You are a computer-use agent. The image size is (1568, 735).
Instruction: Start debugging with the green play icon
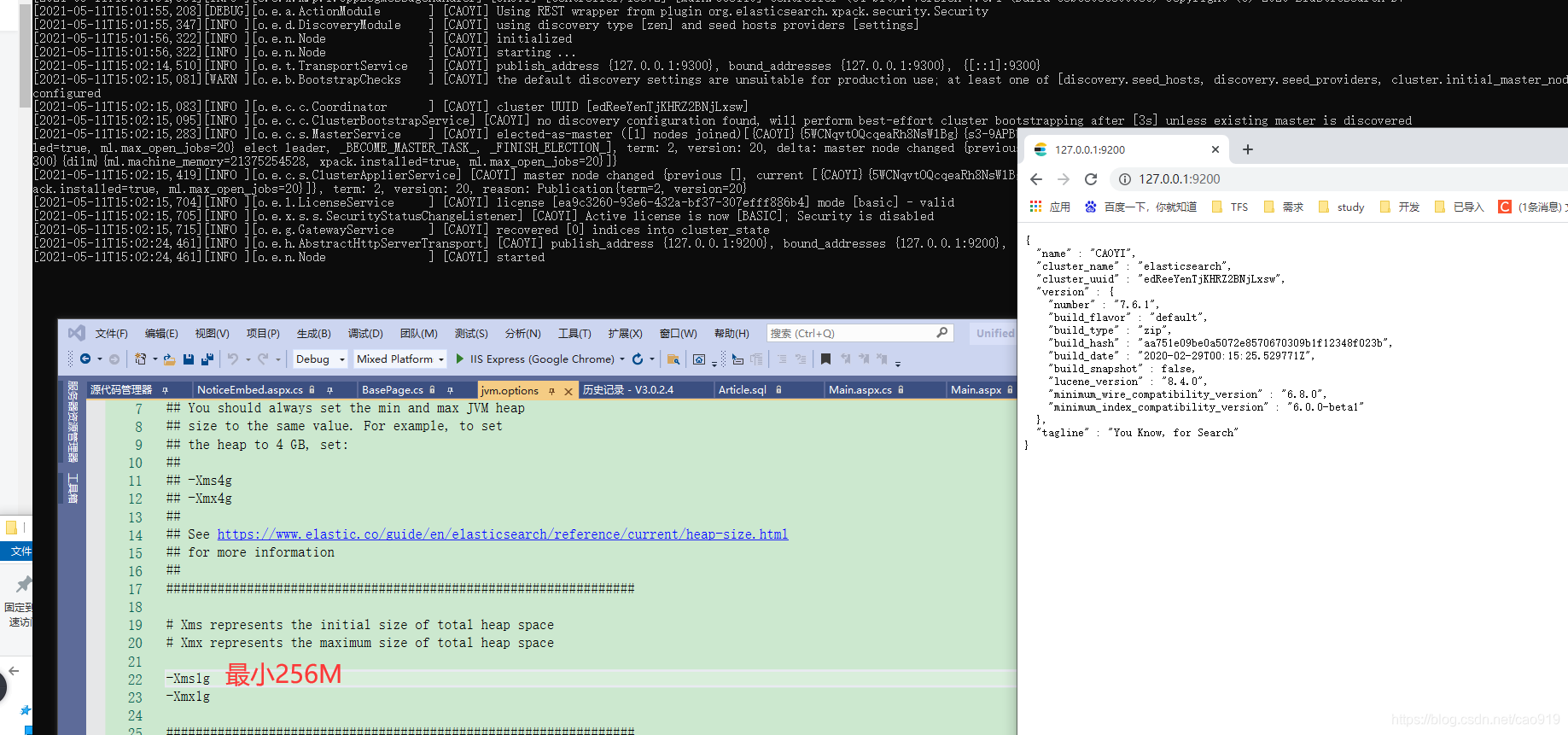click(460, 359)
